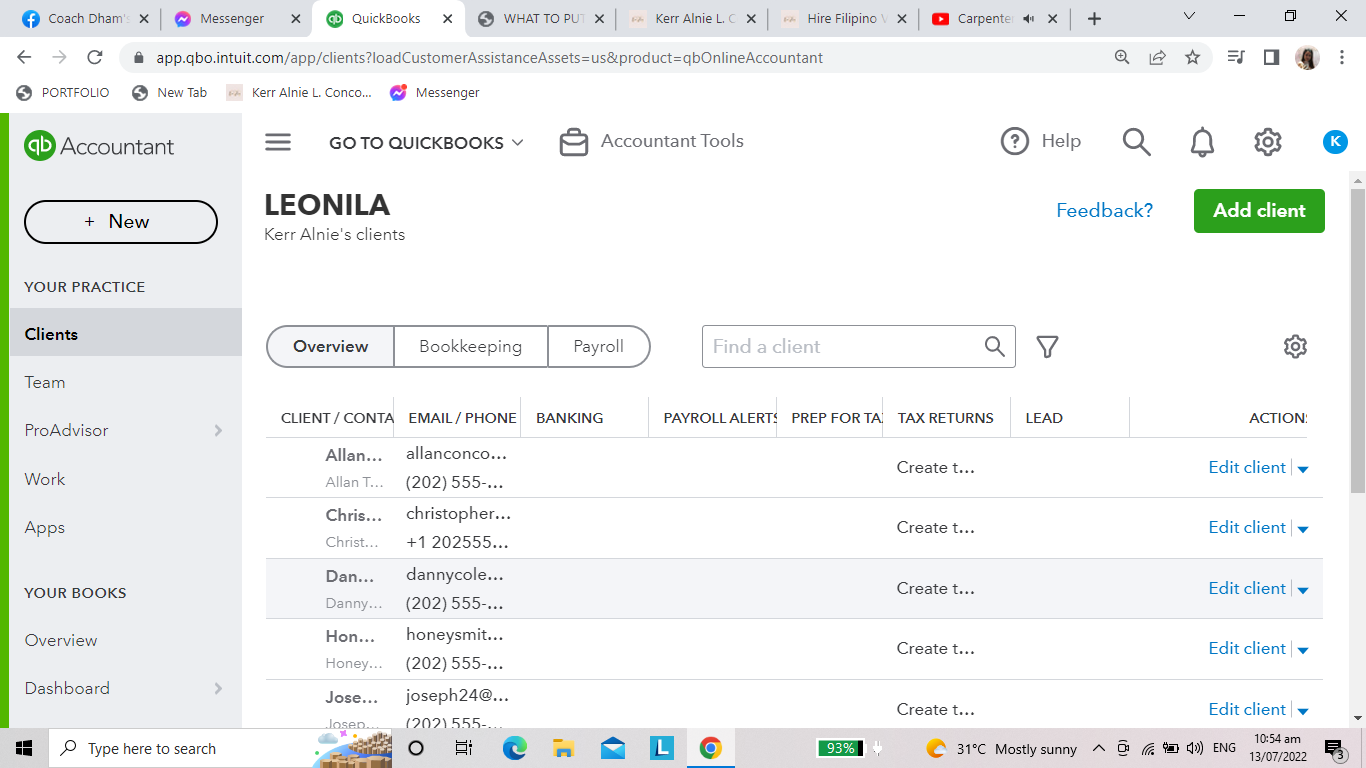Open the PORTFOLIO bookmark
Viewport: 1366px width, 768px height.
coord(64,92)
